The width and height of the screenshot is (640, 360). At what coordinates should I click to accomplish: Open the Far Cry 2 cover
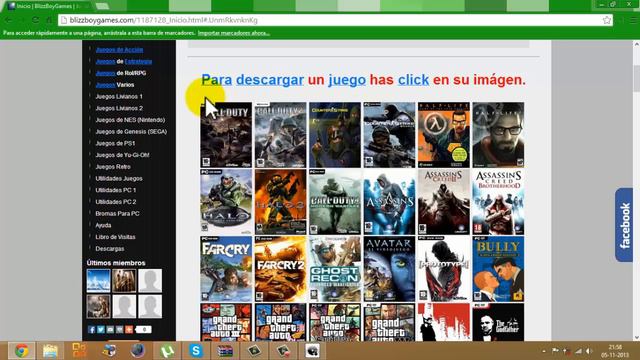[280, 269]
